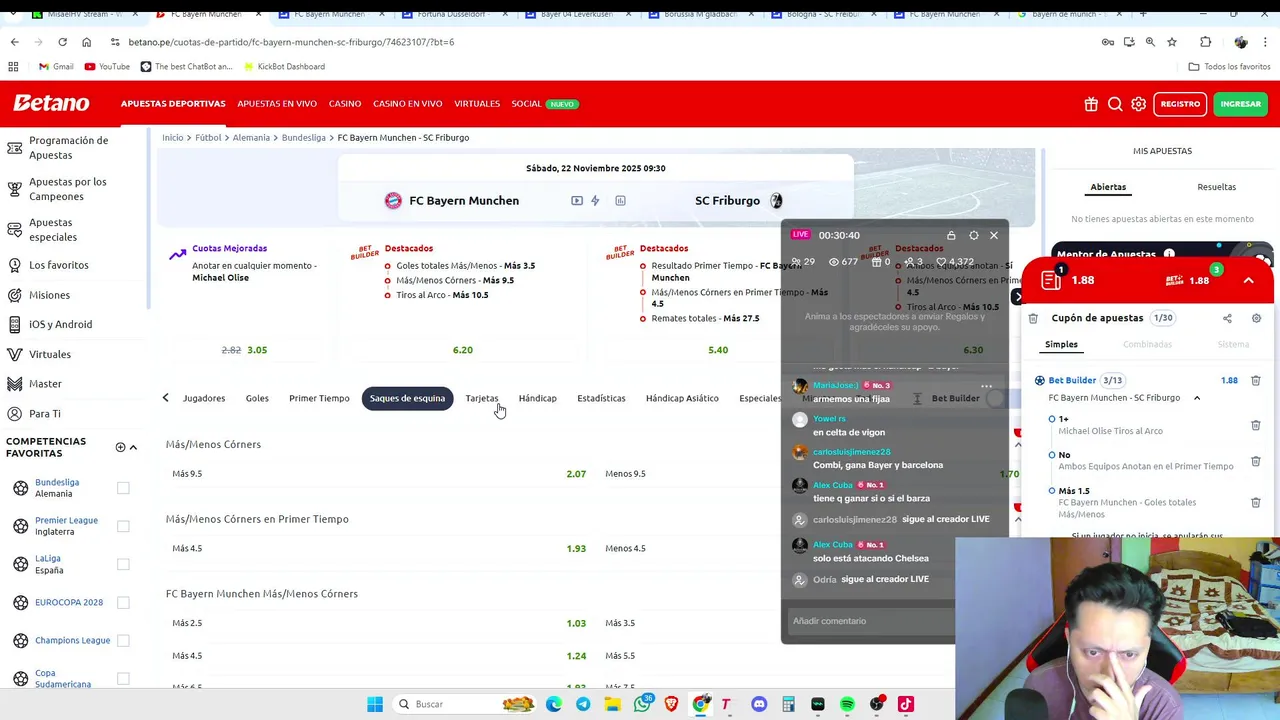Image resolution: width=1280 pixels, height=720 pixels.
Task: Switch to the Tarjetas tab
Action: click(481, 398)
